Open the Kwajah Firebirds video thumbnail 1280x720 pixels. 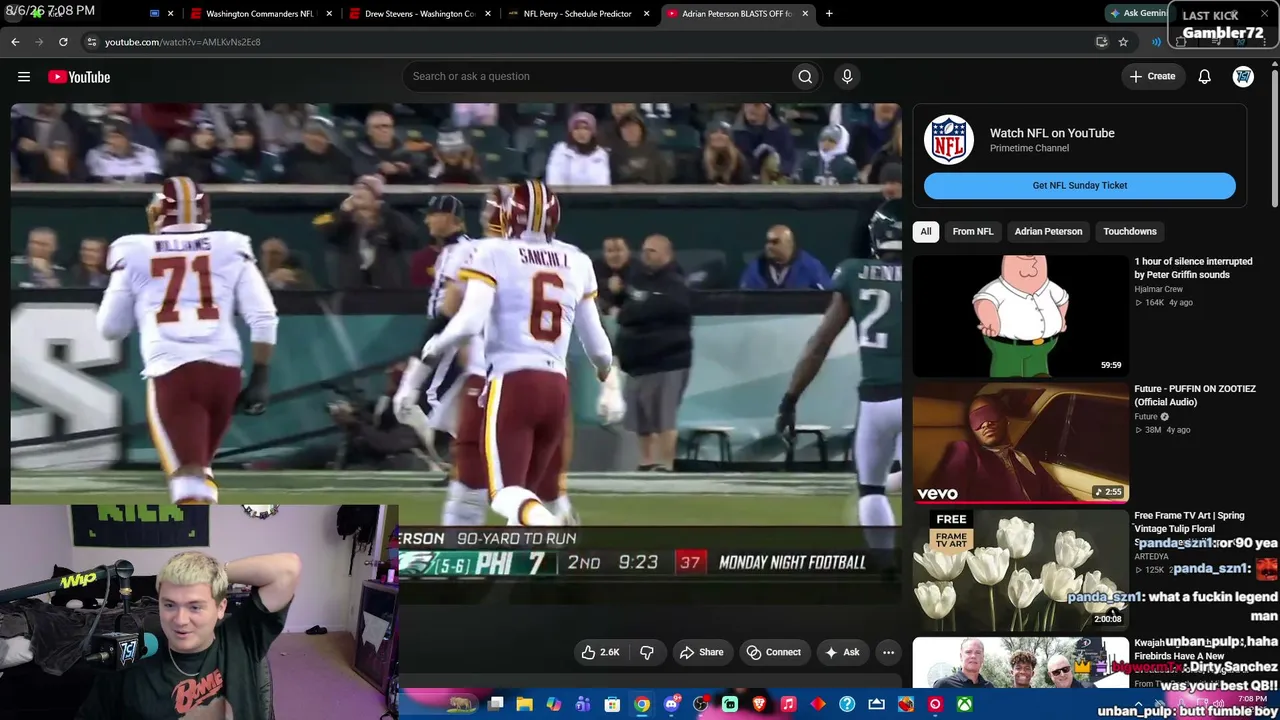point(1020,662)
